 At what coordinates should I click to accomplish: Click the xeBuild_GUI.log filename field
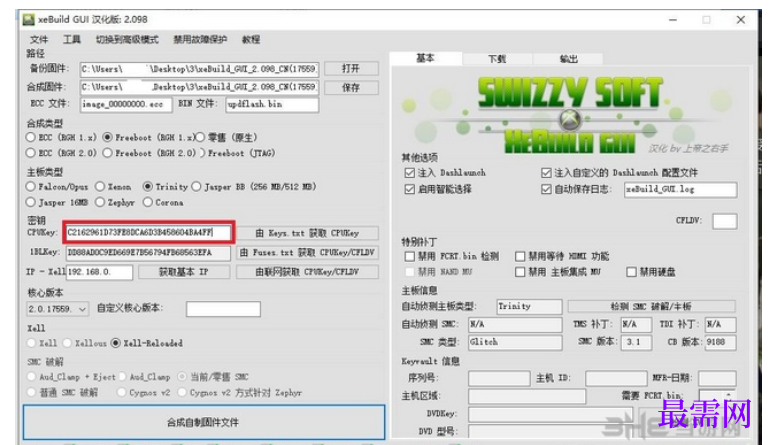coord(681,190)
